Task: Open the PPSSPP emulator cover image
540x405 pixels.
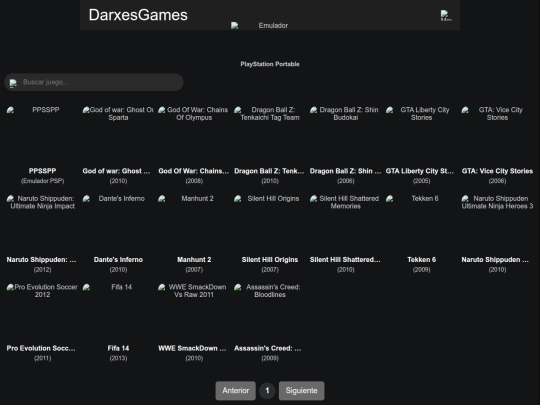Action: pyautogui.click(x=42, y=135)
